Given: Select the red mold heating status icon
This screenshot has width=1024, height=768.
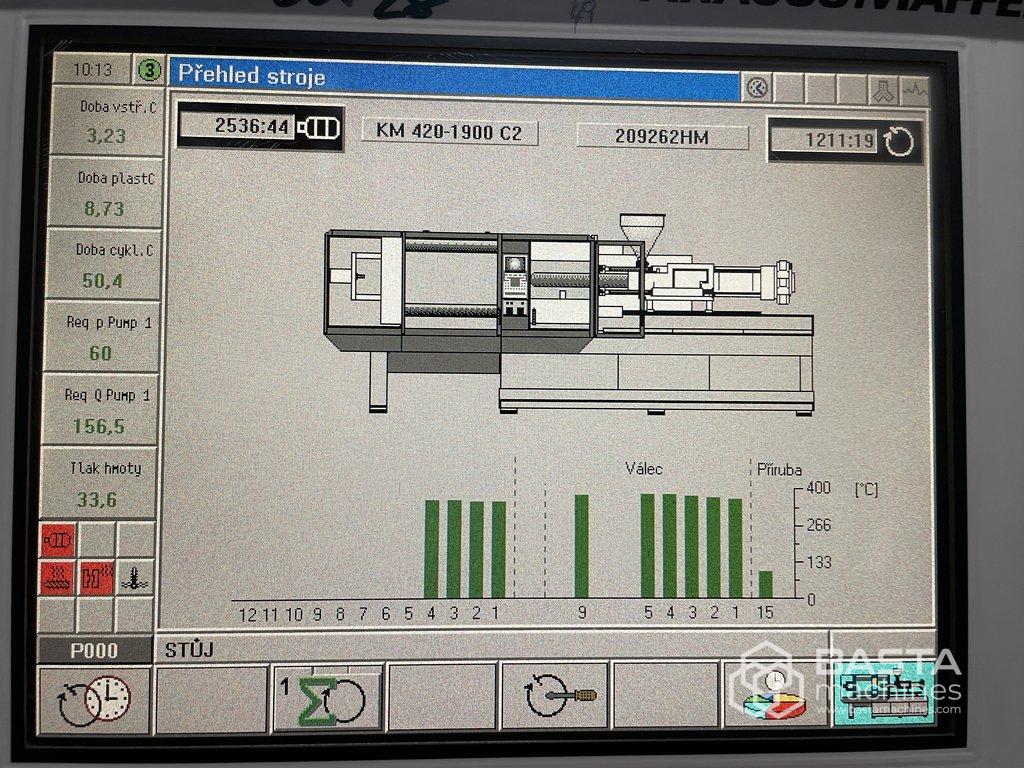Looking at the screenshot, I should (97, 578).
